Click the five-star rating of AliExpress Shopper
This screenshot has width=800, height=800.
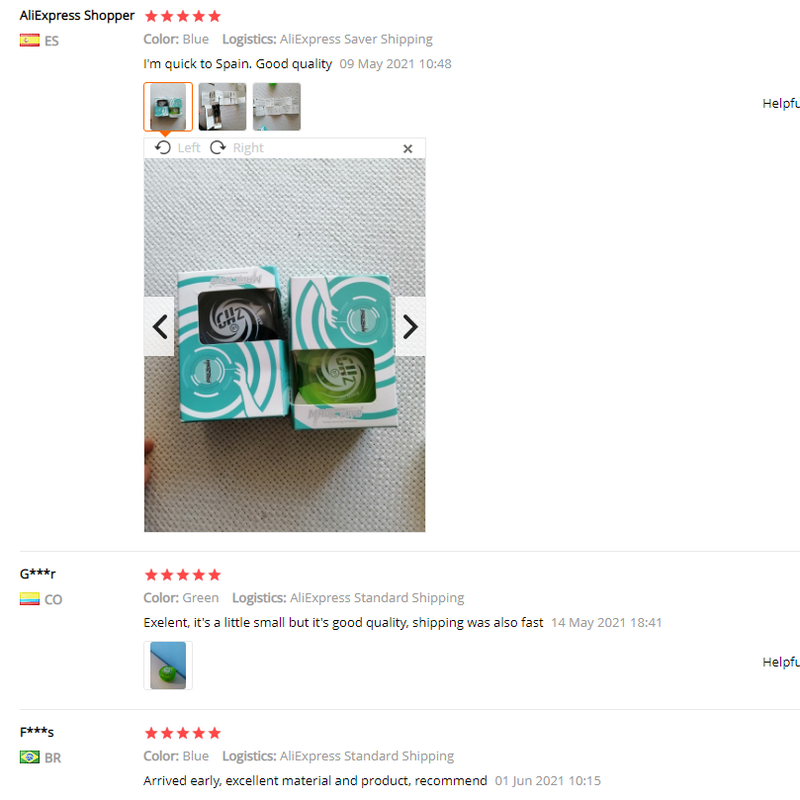[x=183, y=16]
